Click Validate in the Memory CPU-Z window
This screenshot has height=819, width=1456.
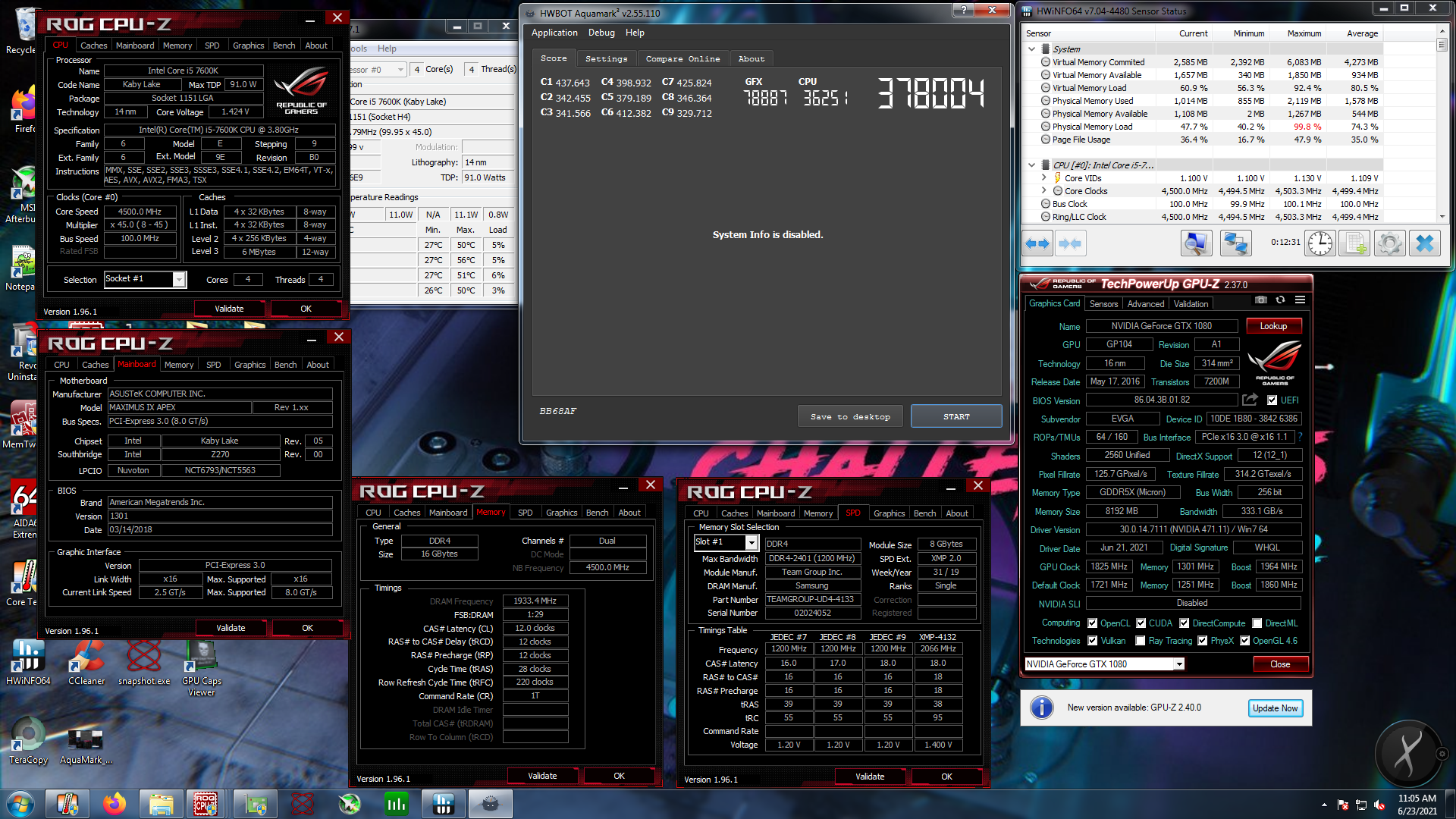pyautogui.click(x=542, y=776)
